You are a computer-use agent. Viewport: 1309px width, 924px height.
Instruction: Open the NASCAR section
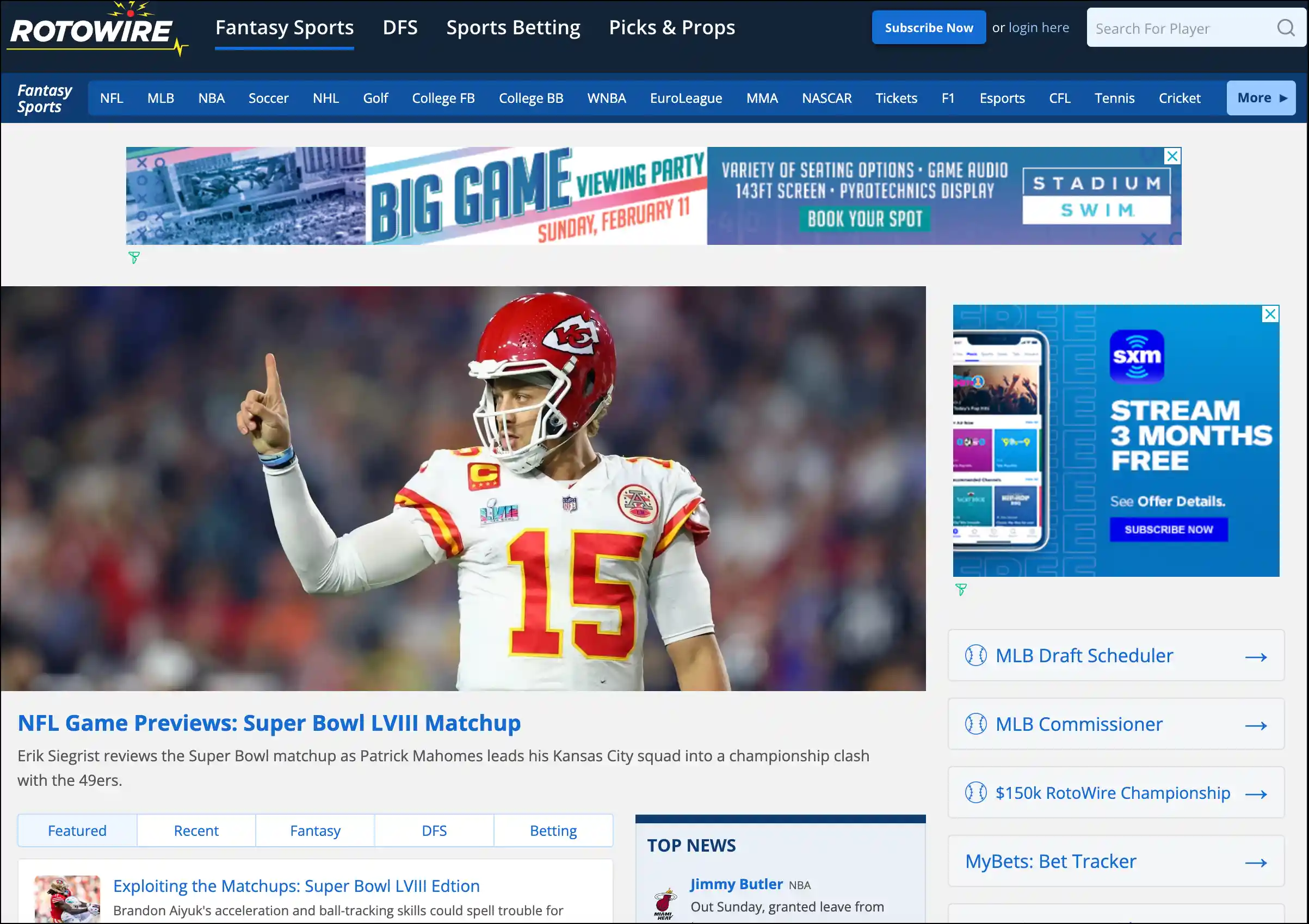pos(826,98)
